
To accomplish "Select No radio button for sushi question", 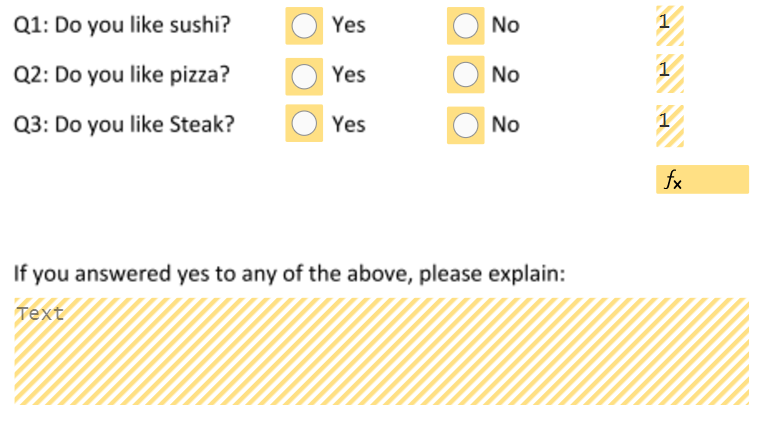I will pos(465,26).
